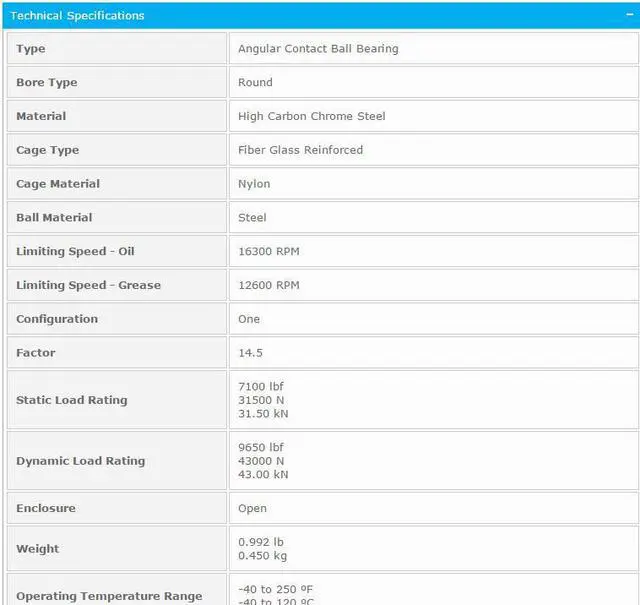Click the Static Load Rating label

[x=72, y=400]
